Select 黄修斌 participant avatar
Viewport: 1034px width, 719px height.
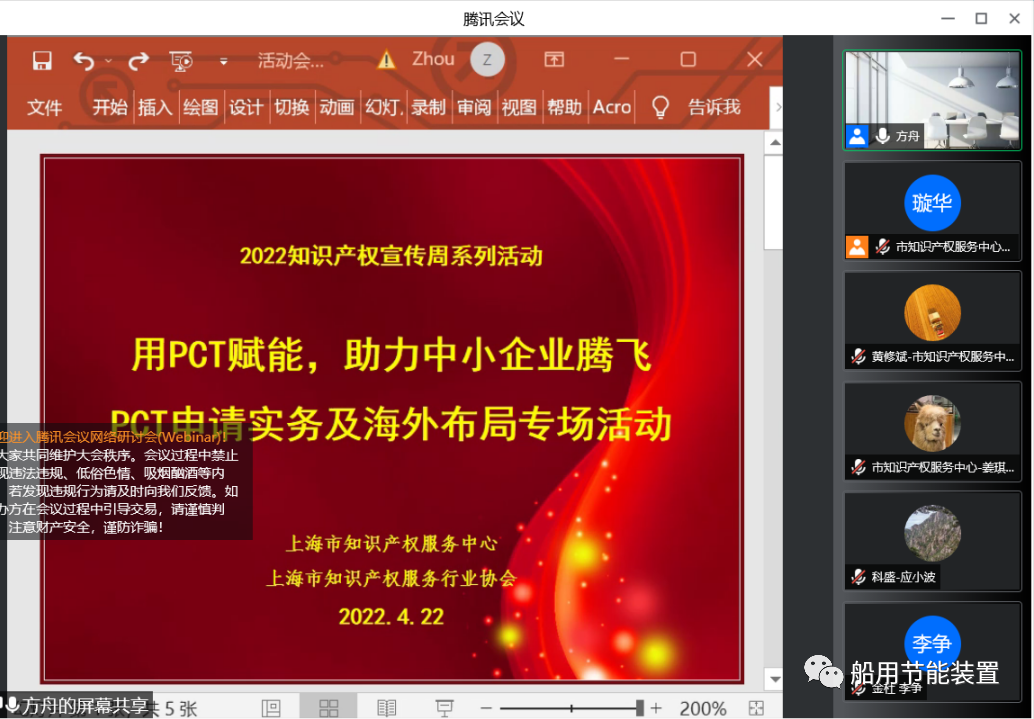932,313
